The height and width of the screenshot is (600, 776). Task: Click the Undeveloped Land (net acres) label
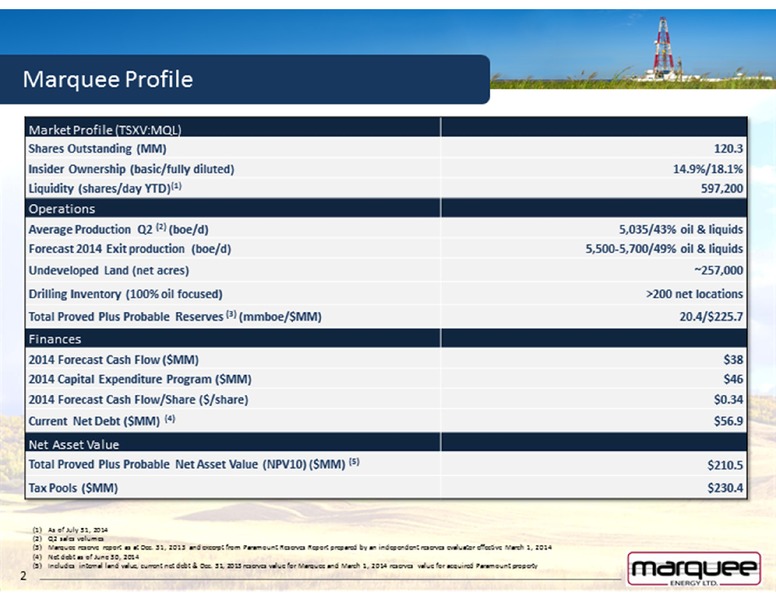[108, 270]
